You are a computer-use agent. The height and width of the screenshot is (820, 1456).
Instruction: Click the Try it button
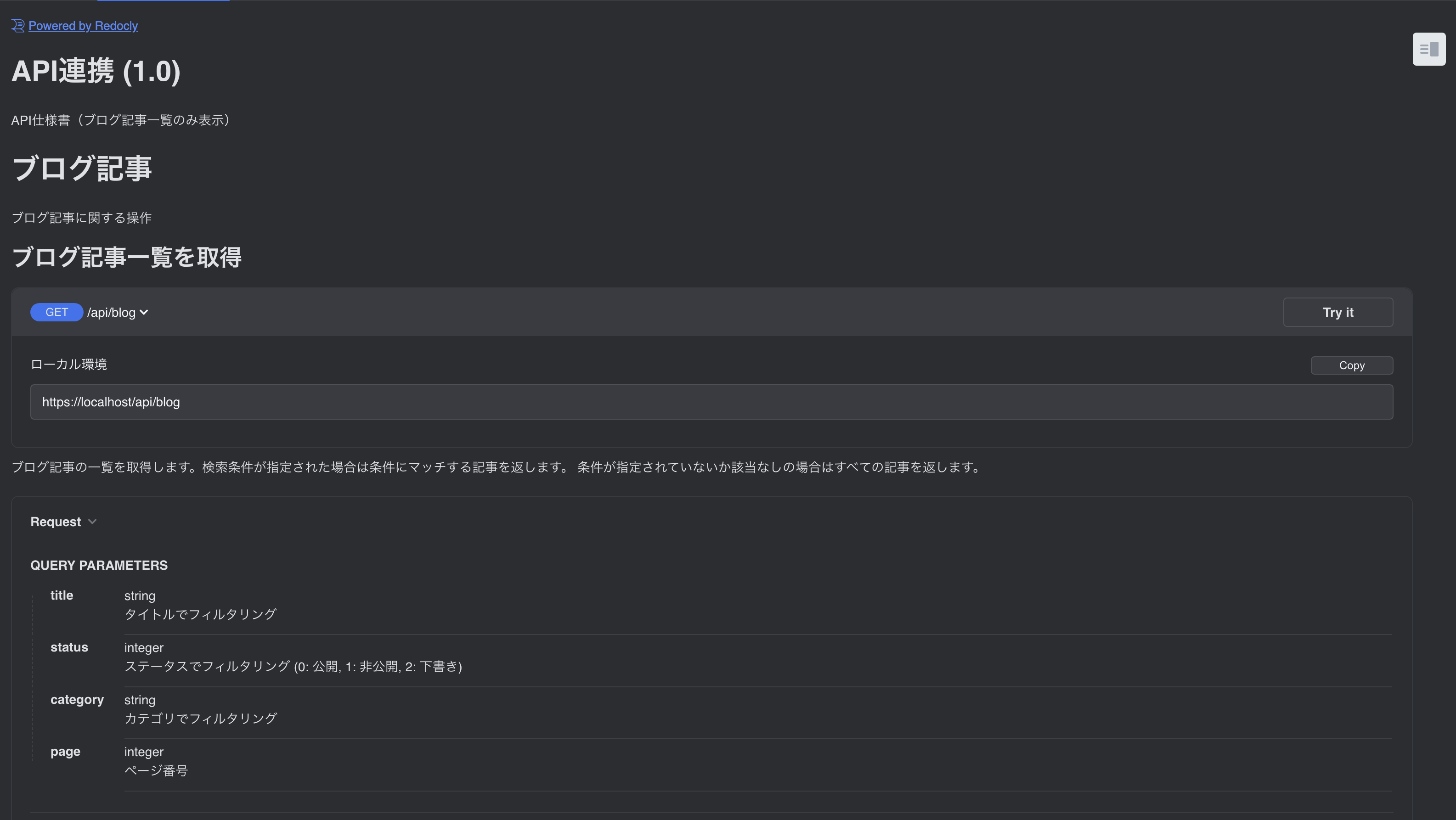point(1338,312)
